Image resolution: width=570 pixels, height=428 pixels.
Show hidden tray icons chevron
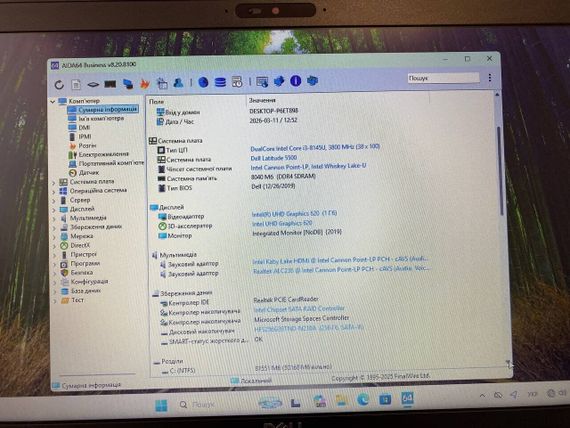click(482, 395)
